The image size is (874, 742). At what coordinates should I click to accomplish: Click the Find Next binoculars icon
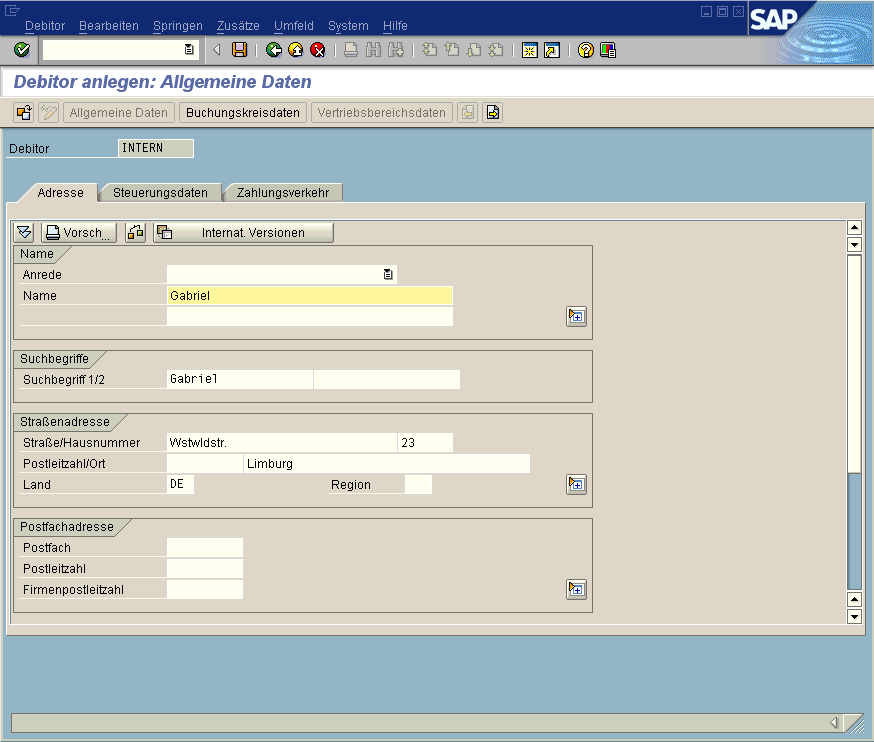396,50
